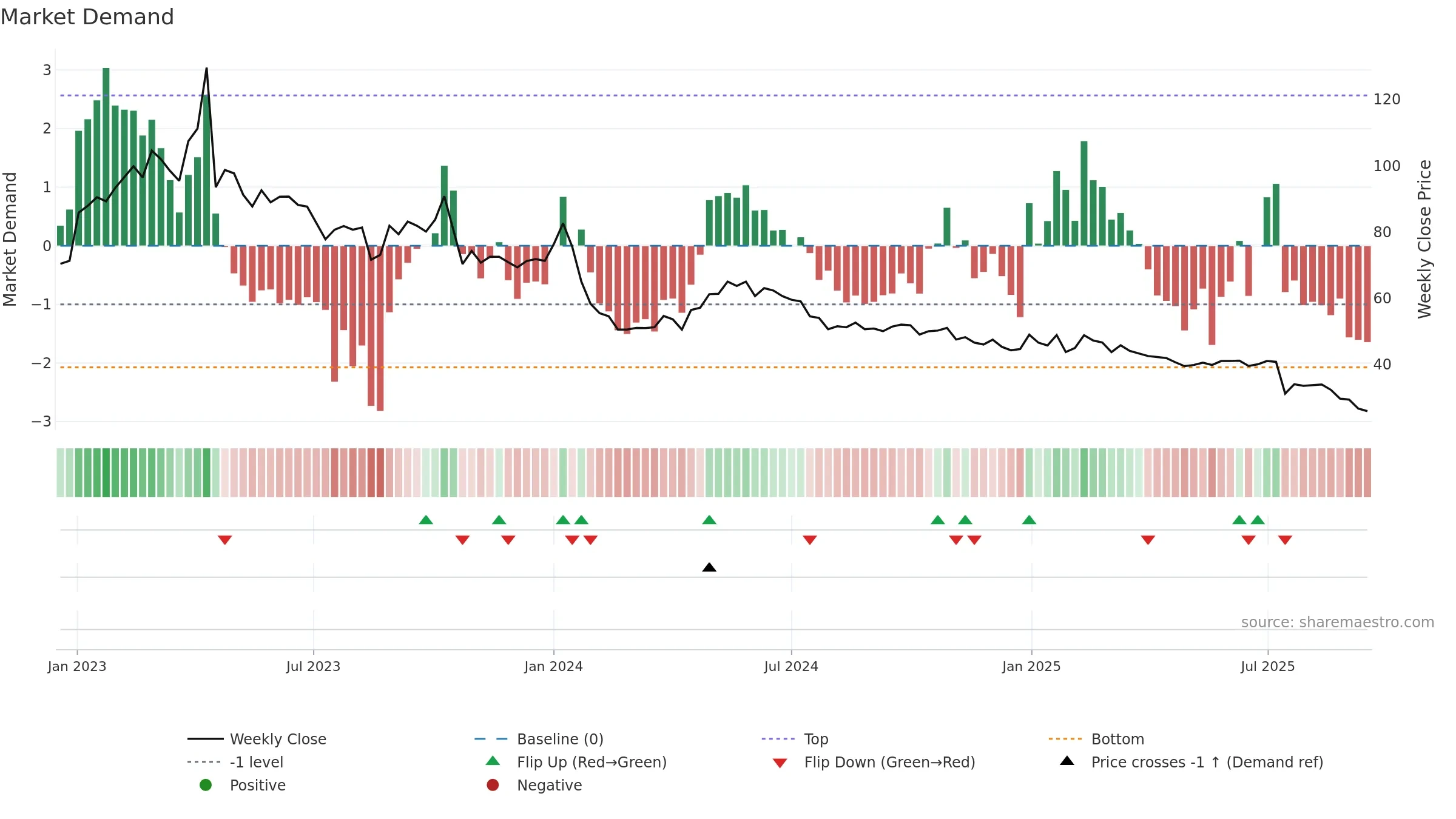Viewport: 1456px width, 819px height.
Task: Click the Jul 2024 axis label
Action: 791,666
